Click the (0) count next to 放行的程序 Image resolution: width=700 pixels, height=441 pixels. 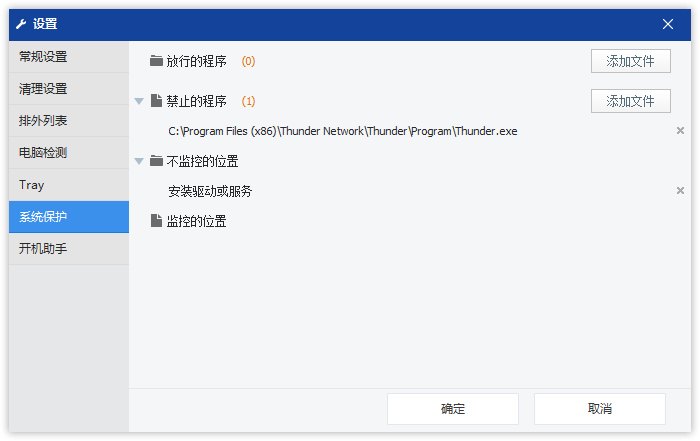248,61
